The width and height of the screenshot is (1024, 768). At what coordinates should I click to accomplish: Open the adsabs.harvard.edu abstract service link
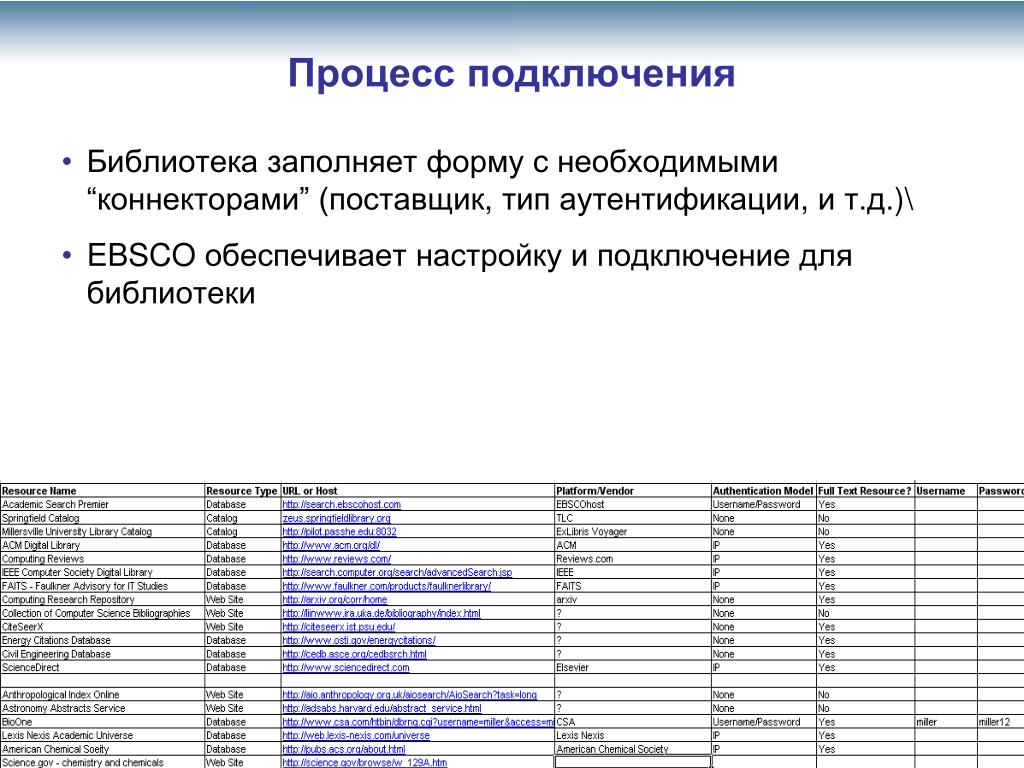381,708
